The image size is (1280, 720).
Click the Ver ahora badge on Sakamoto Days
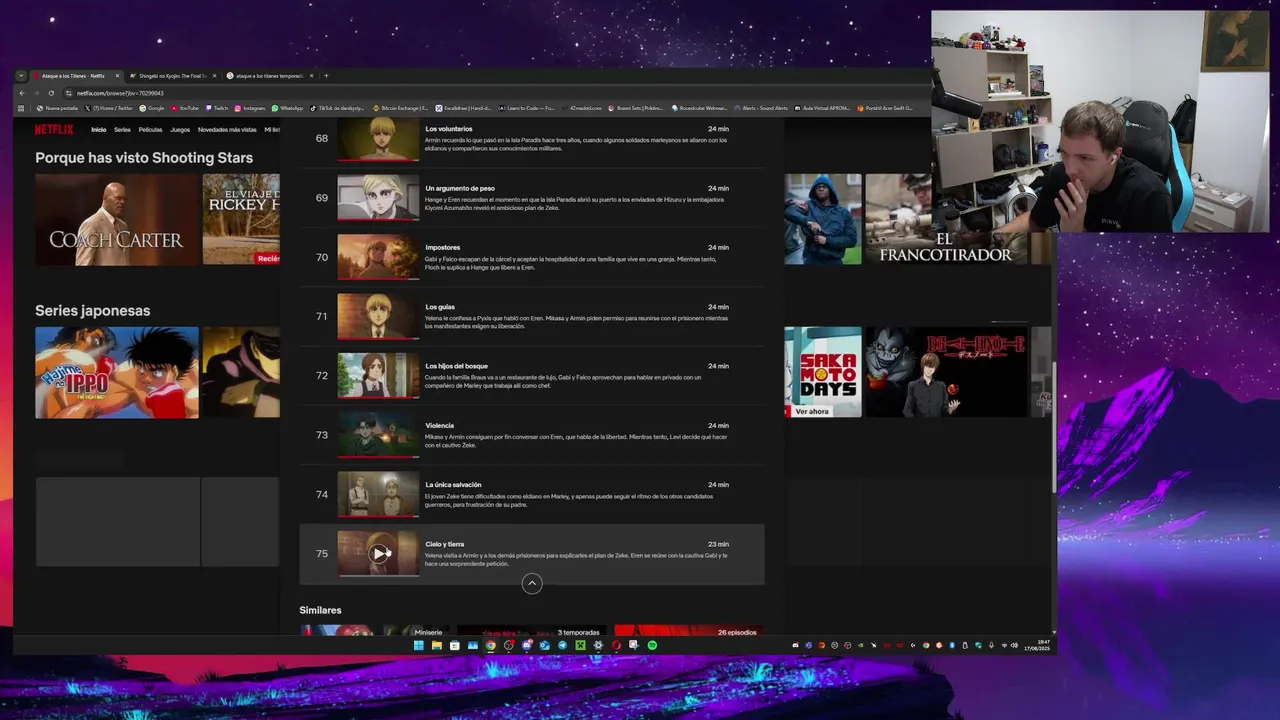812,411
